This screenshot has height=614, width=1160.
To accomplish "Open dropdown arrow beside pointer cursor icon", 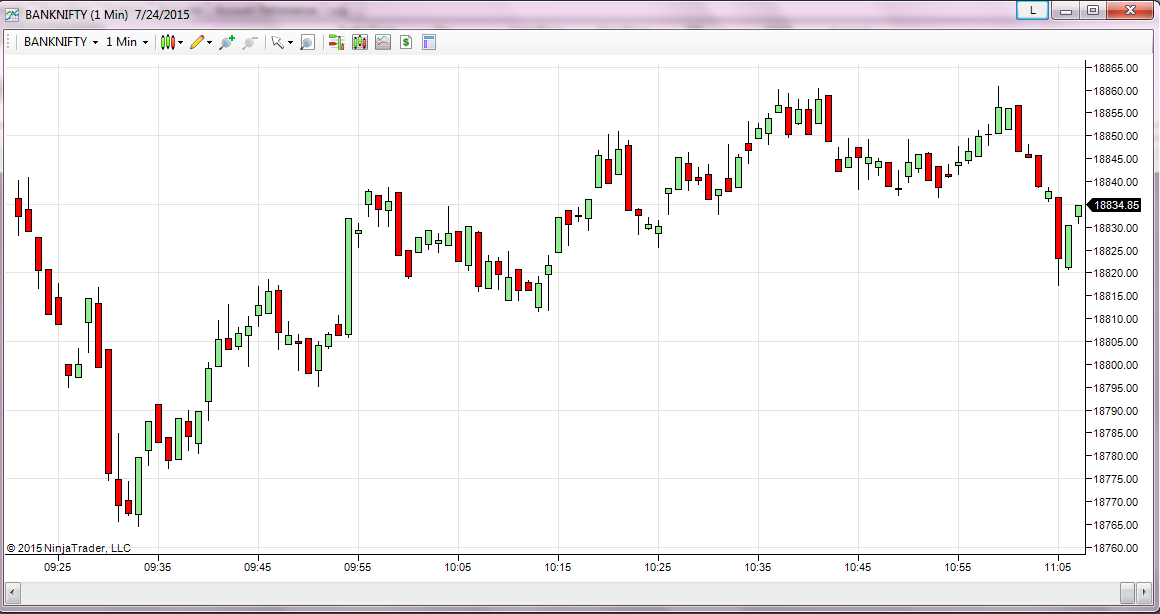I will pyautogui.click(x=290, y=43).
